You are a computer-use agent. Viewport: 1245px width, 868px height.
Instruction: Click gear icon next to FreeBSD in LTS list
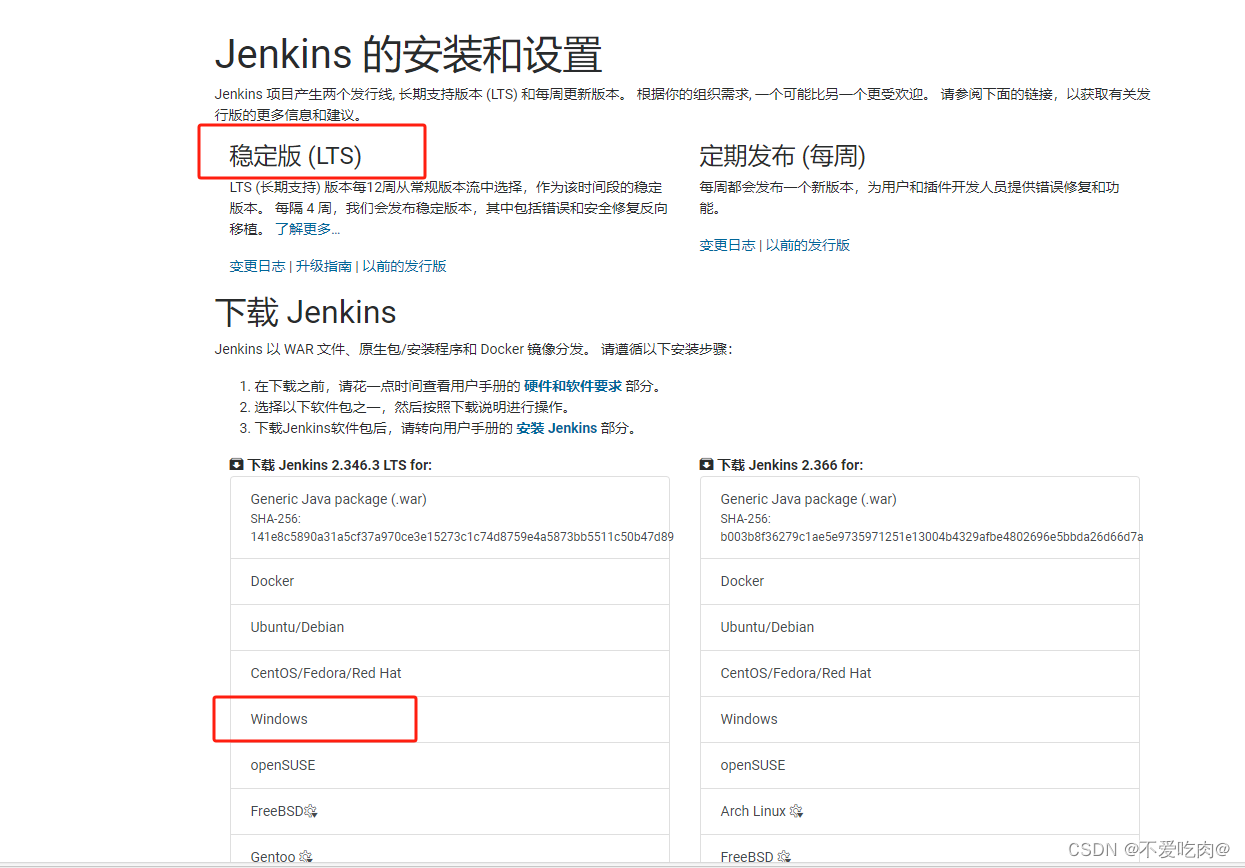coord(311,811)
